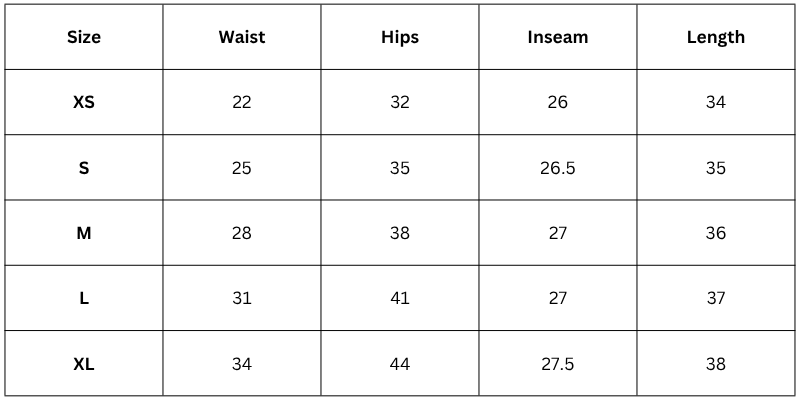800x400 pixels.
Task: Click the XS waist value 22
Action: (241, 102)
